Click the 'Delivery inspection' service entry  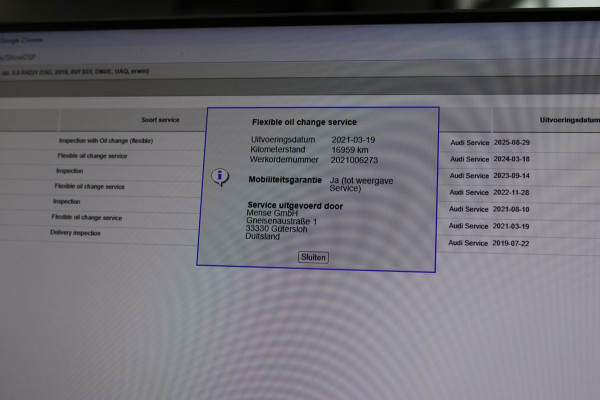click(75, 233)
